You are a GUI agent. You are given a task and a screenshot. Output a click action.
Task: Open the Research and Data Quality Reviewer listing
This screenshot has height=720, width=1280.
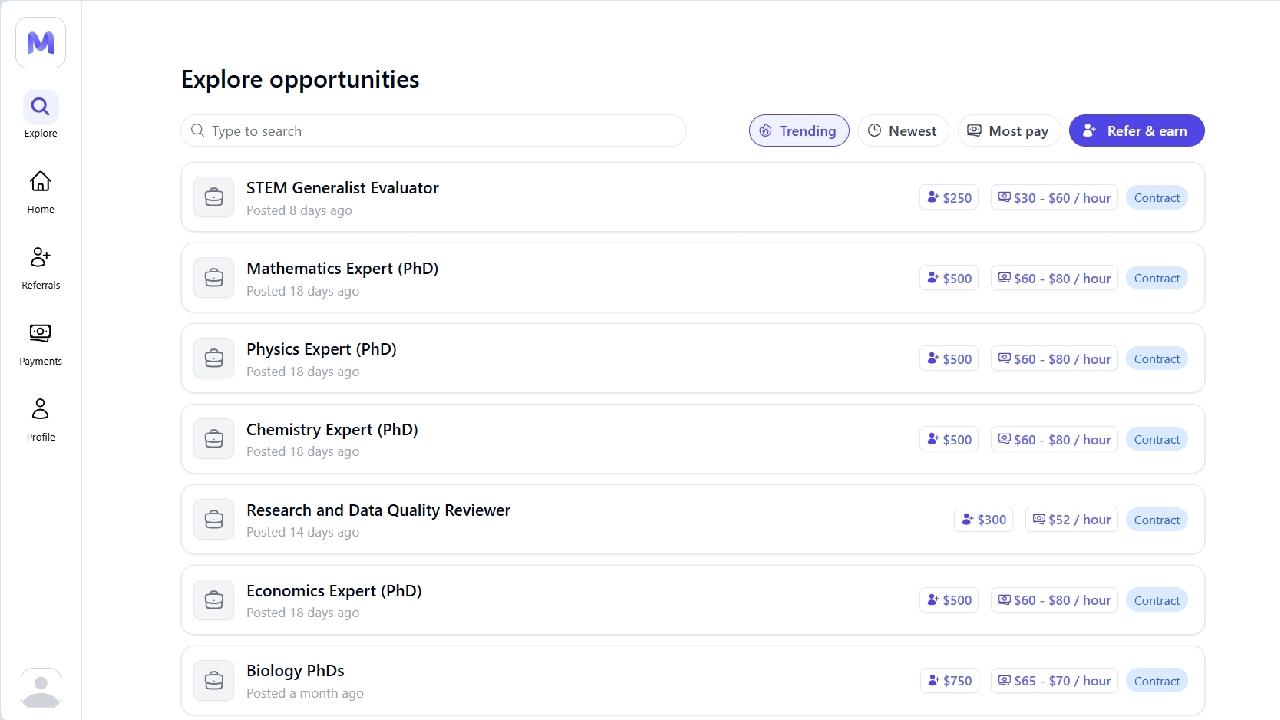tap(378, 510)
